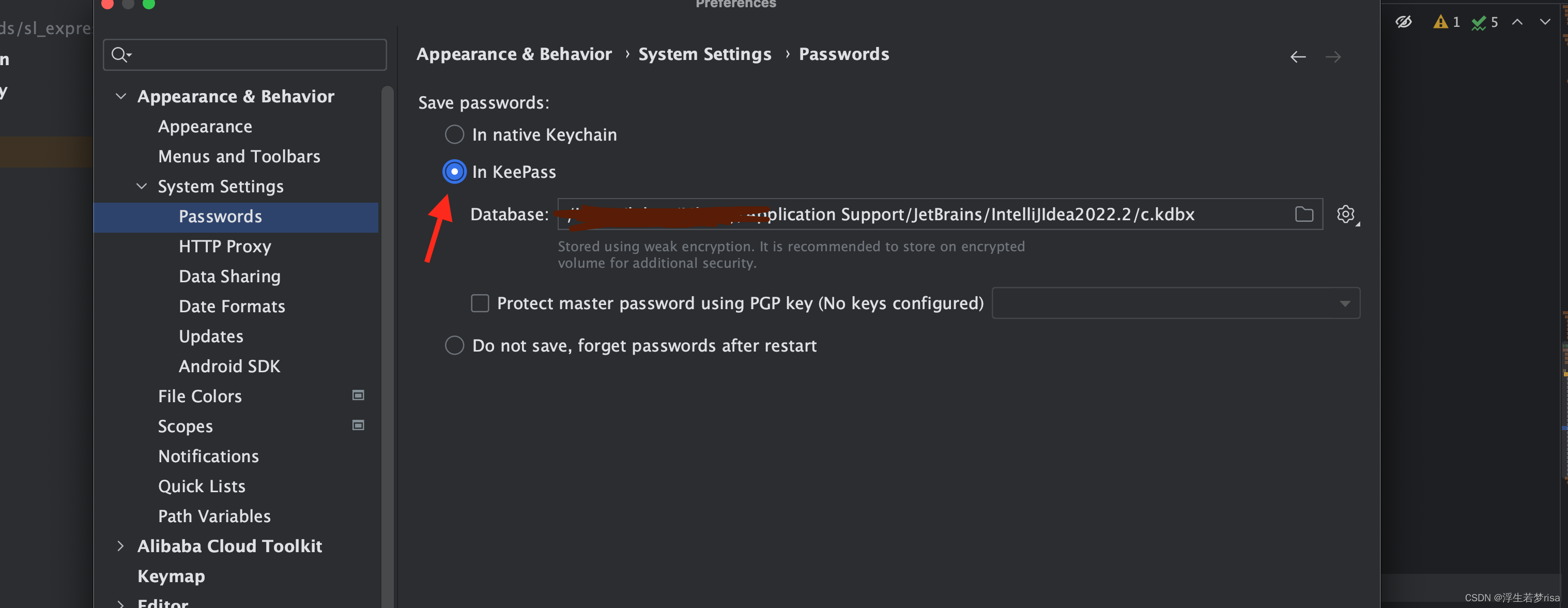The height and width of the screenshot is (608, 1568).
Task: Toggle inspection highlighting eye icon
Action: click(1404, 21)
